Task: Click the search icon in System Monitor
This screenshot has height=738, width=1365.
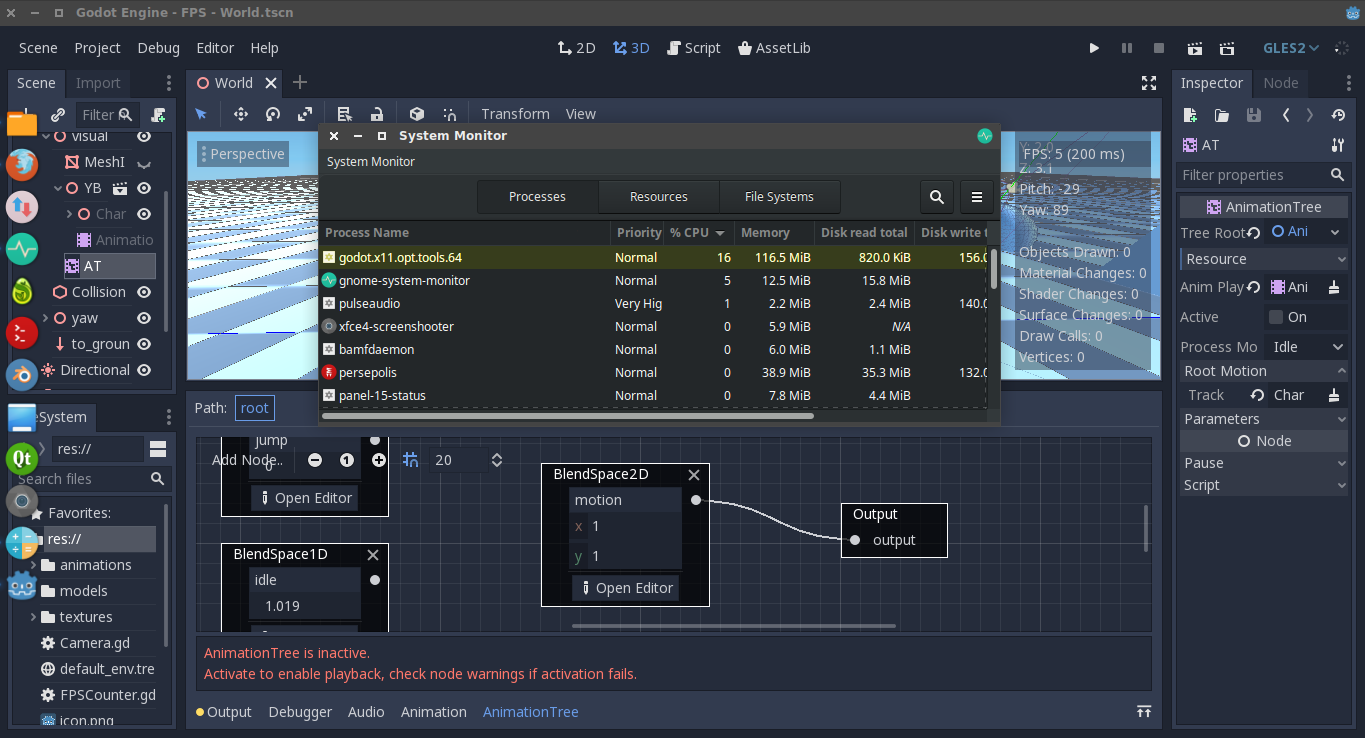Action: point(937,197)
